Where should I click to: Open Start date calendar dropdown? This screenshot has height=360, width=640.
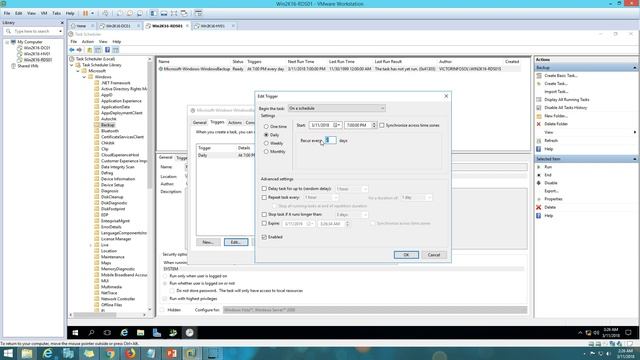[x=337, y=125]
